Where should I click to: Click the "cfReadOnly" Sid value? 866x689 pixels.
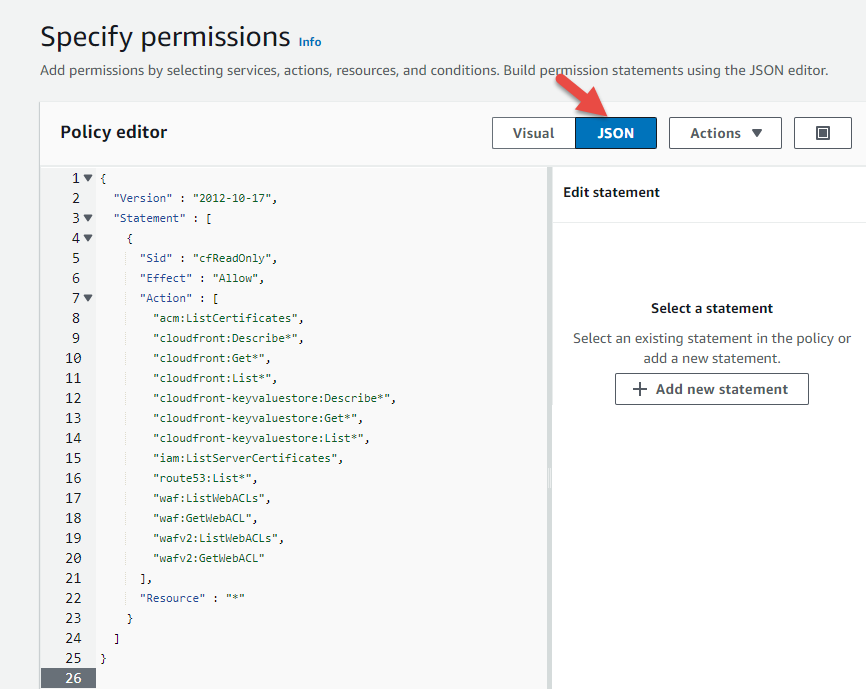232,258
